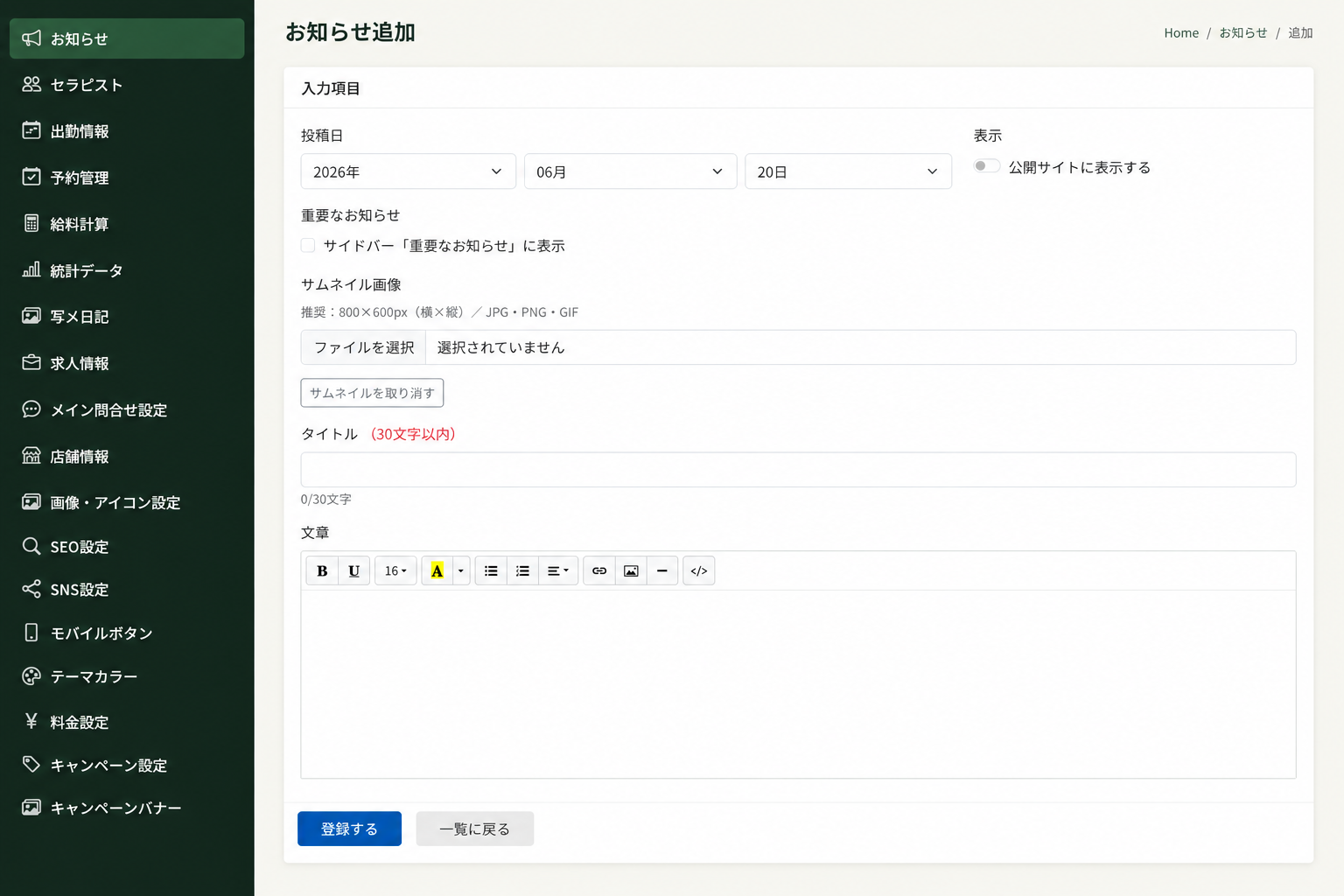Screen dimensions: 1344x896
Task: Open 予約管理 in the sidebar
Action: point(127,178)
